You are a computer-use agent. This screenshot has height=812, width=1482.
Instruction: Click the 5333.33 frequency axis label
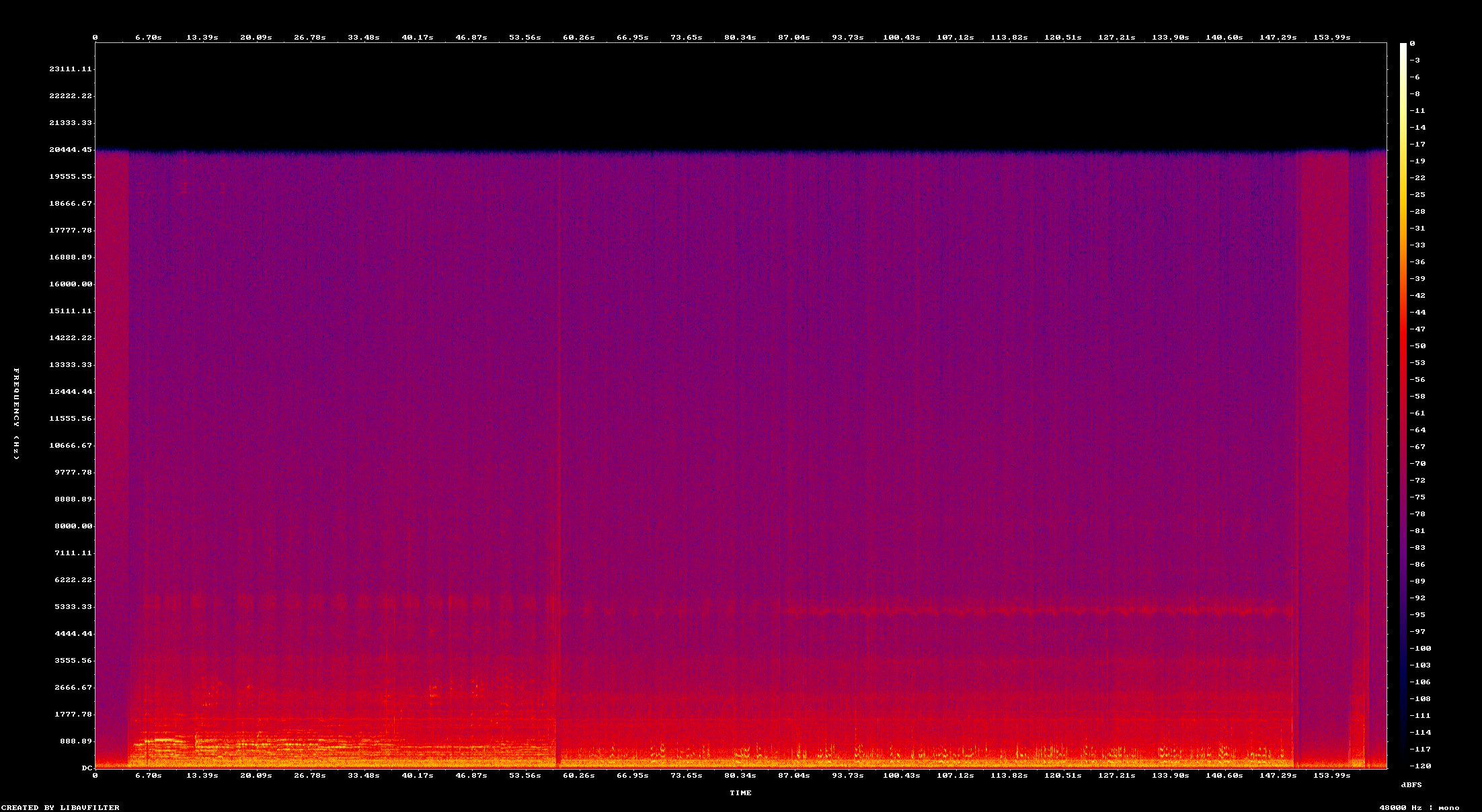pyautogui.click(x=73, y=607)
